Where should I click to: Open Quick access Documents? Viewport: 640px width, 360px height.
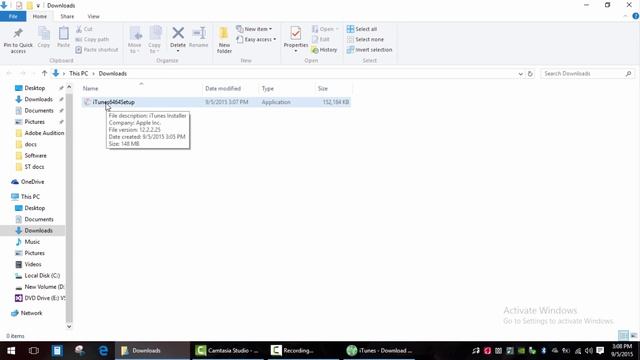click(39, 111)
